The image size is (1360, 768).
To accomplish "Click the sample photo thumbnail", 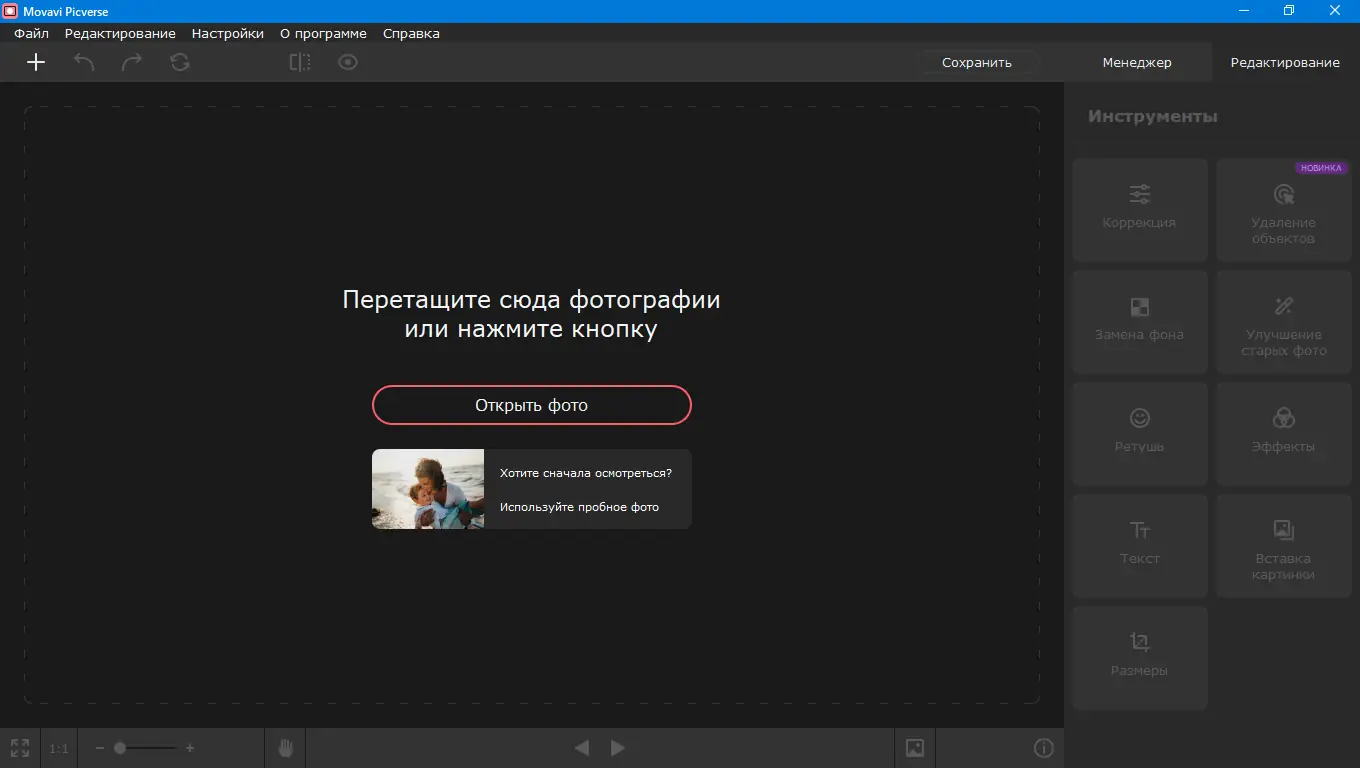I will pyautogui.click(x=427, y=489).
